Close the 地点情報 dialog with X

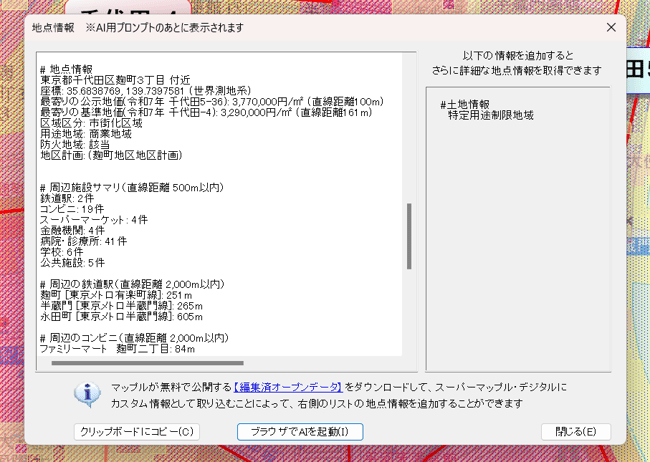(x=611, y=27)
